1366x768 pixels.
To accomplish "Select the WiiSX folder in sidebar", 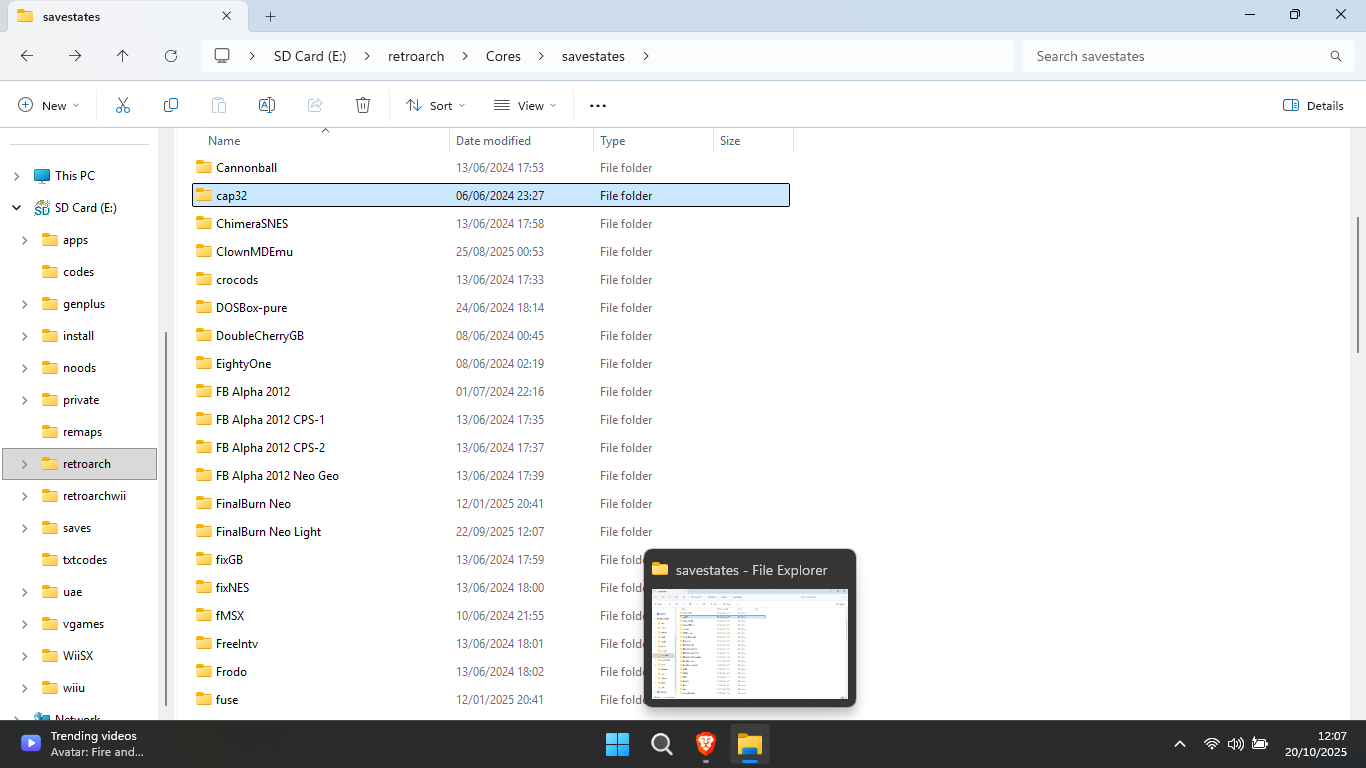I will (x=79, y=656).
